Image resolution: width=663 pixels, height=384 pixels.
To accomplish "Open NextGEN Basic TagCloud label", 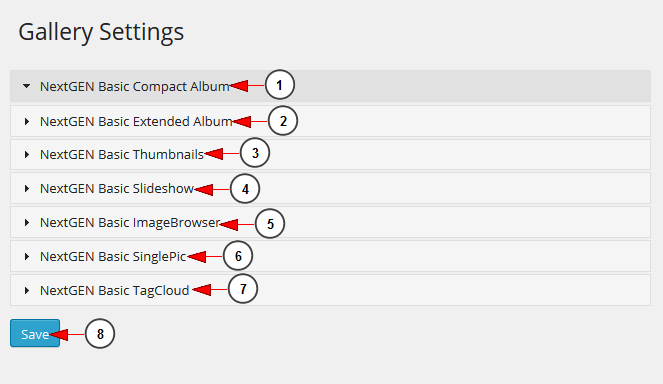I will pos(115,291).
